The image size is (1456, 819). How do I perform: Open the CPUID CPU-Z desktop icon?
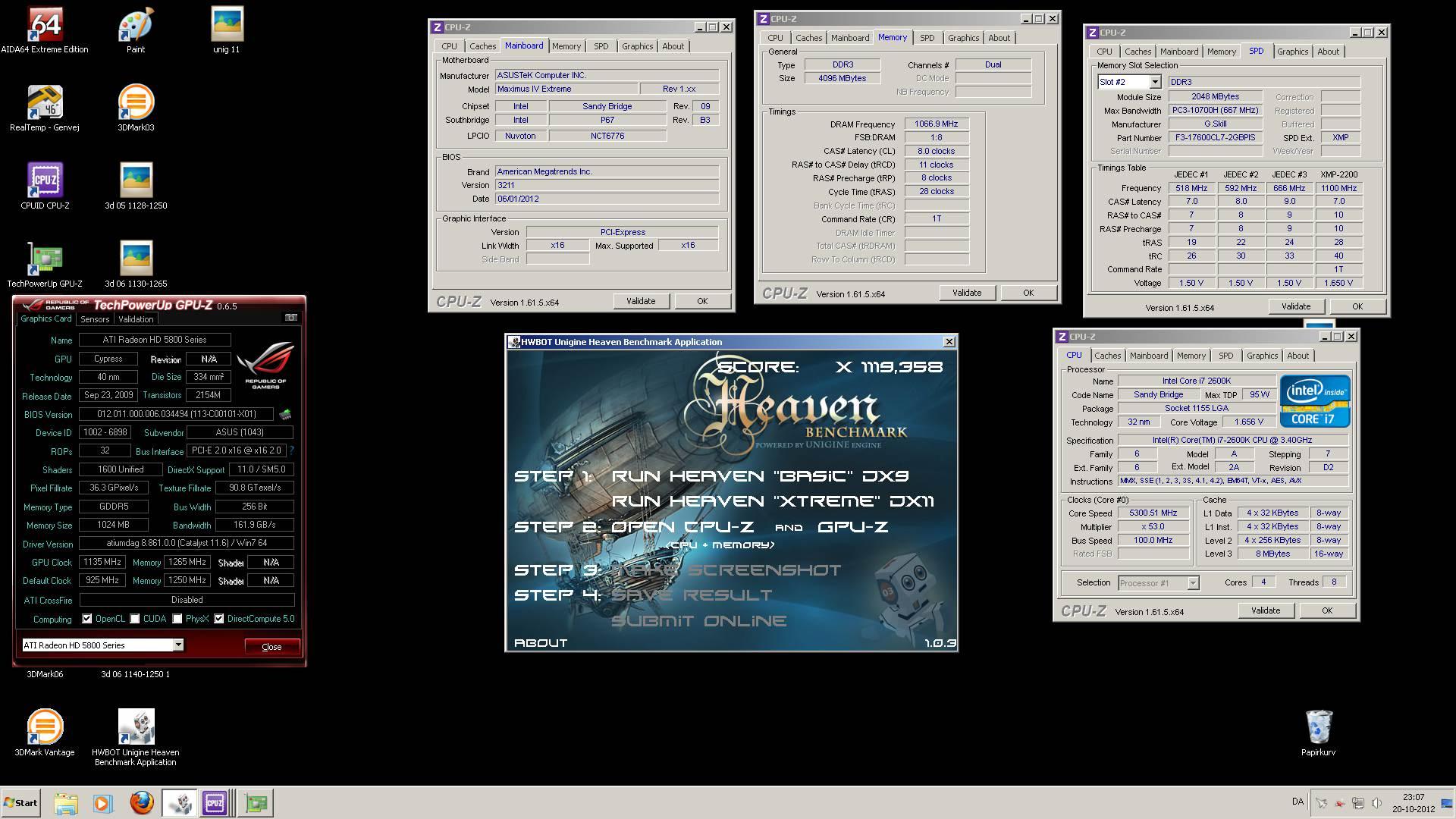coord(45,187)
